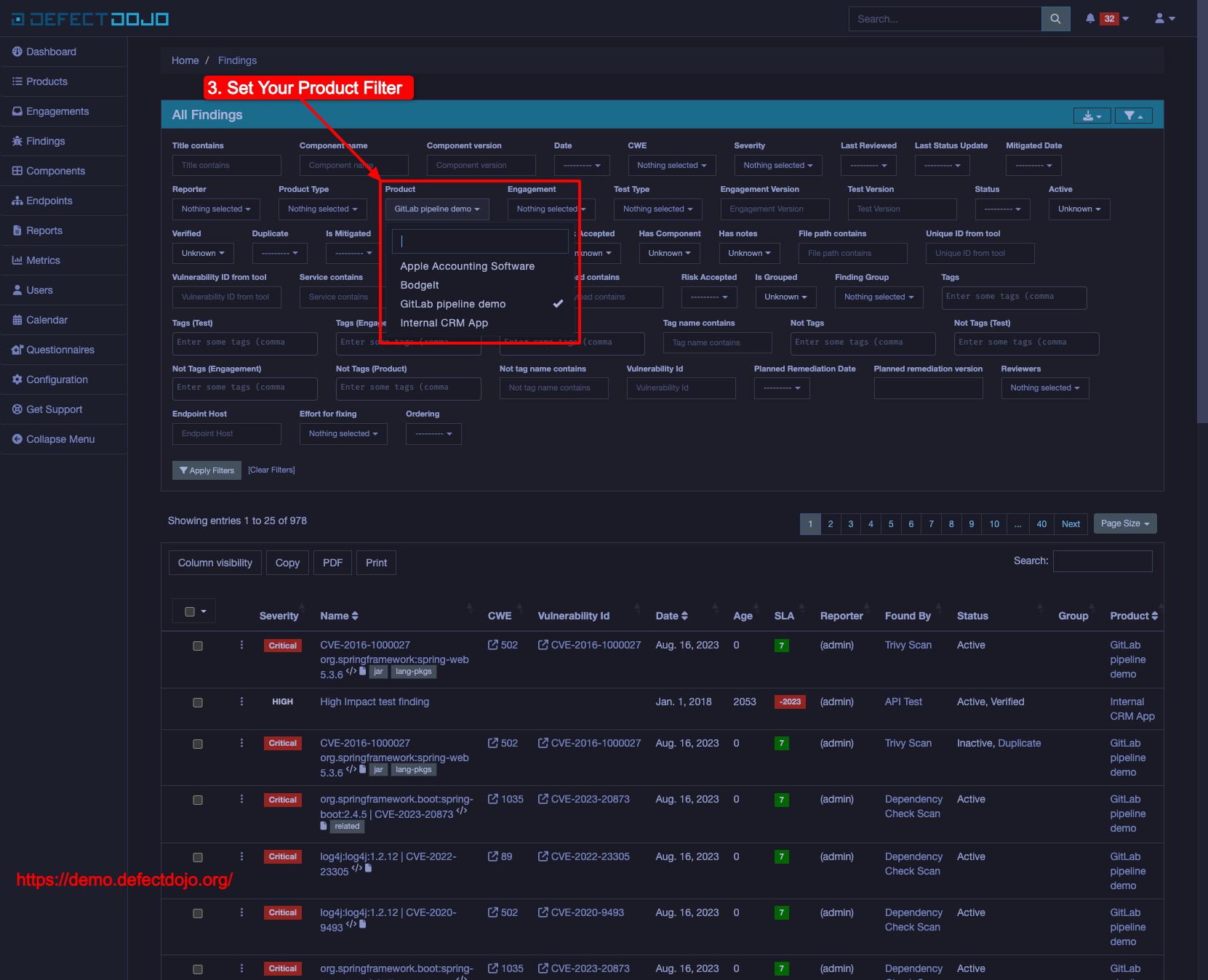Sort the table by Product column
The width and height of the screenshot is (1208, 980).
[1134, 616]
